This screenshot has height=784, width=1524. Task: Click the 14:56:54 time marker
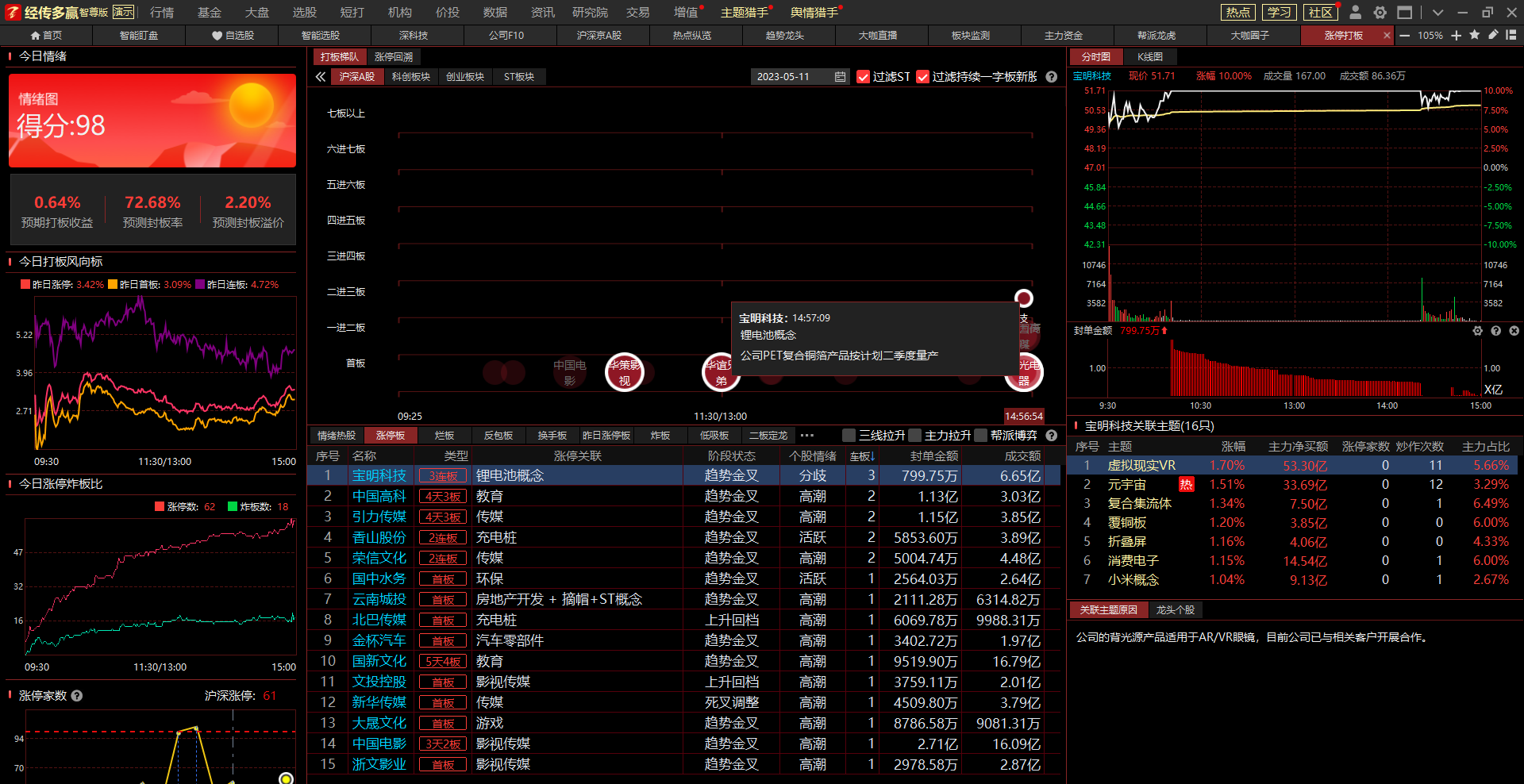1024,416
